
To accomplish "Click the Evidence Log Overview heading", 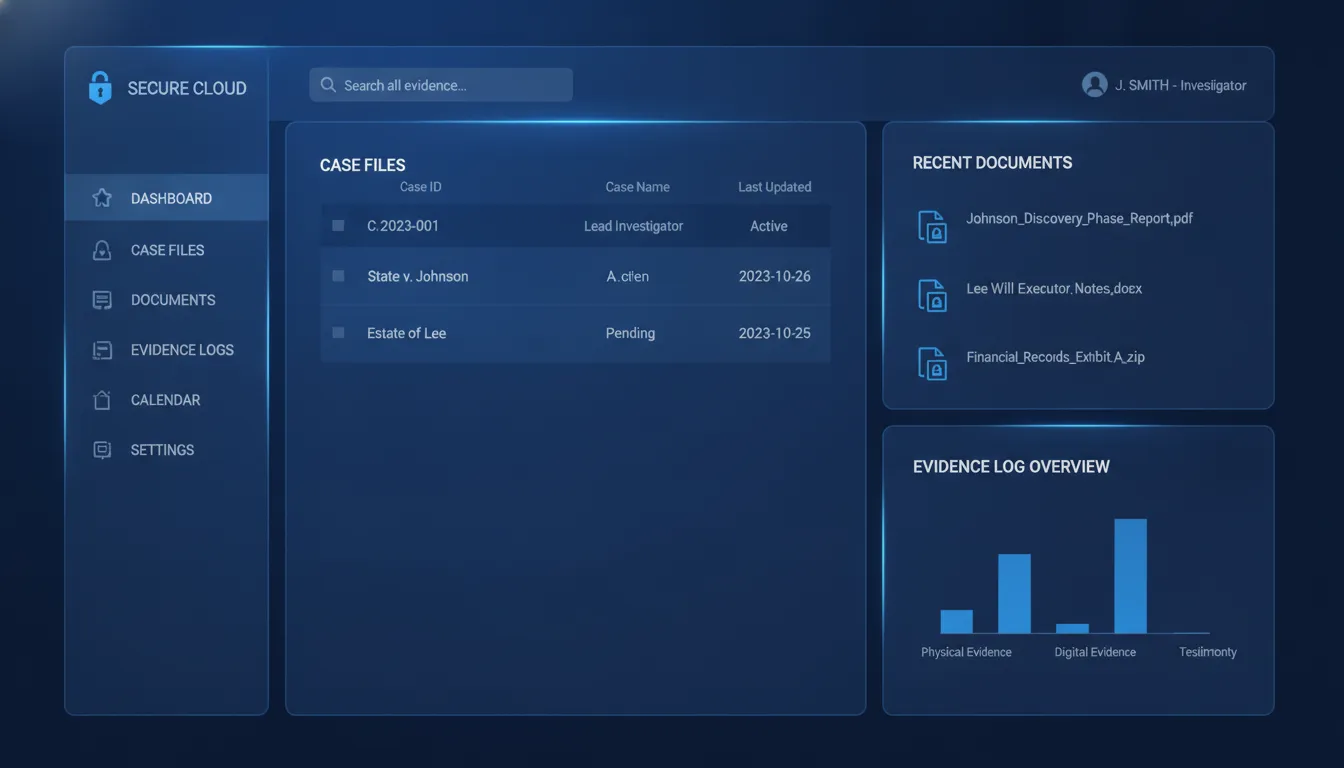I will (x=1011, y=466).
